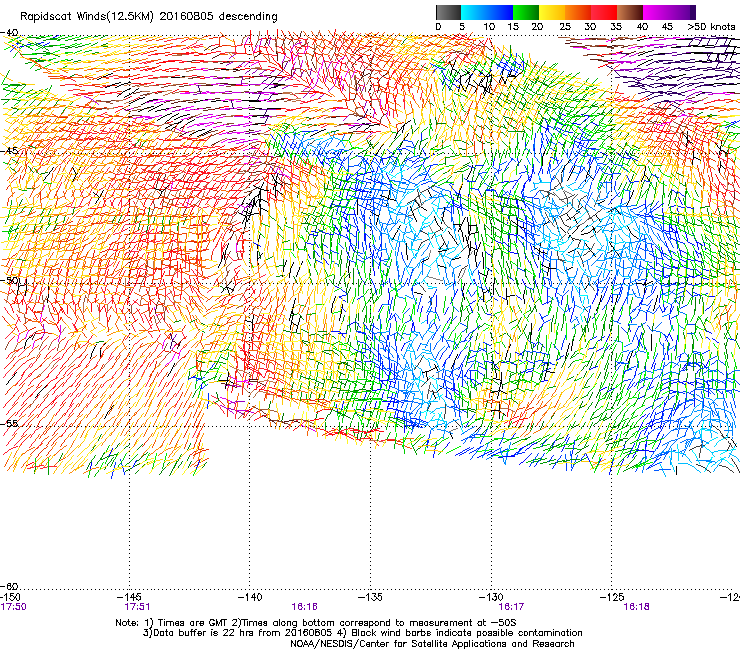Click the brown 35-40 knots legend swatch
The width and height of the screenshot is (740, 650).
(x=630, y=12)
